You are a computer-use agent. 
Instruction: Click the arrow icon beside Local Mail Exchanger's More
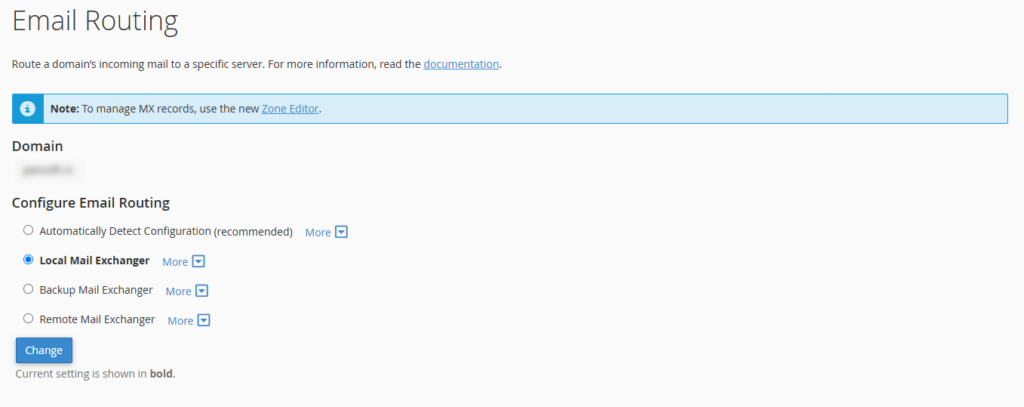click(198, 262)
